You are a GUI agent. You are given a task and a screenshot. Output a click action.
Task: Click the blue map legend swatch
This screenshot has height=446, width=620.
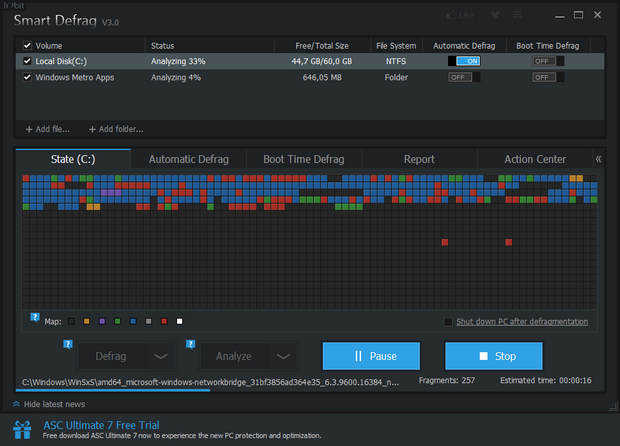[133, 321]
